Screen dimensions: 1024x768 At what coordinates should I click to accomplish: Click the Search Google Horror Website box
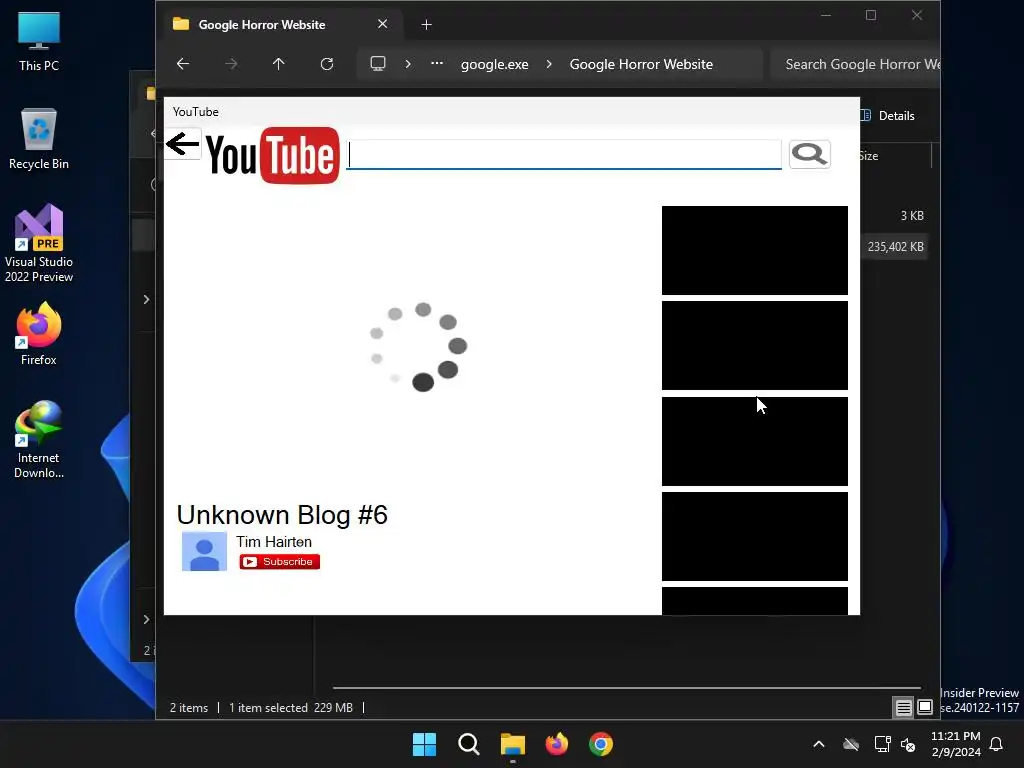tap(856, 64)
